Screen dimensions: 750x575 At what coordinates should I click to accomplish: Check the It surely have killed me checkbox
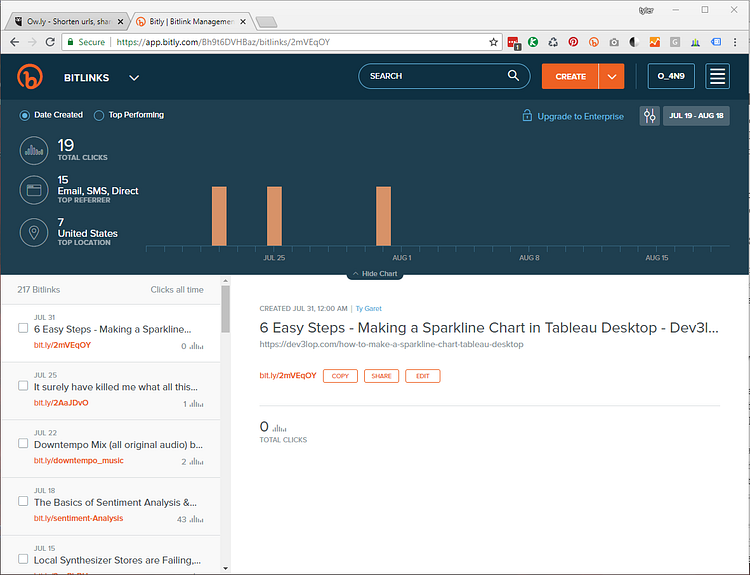pos(23,386)
